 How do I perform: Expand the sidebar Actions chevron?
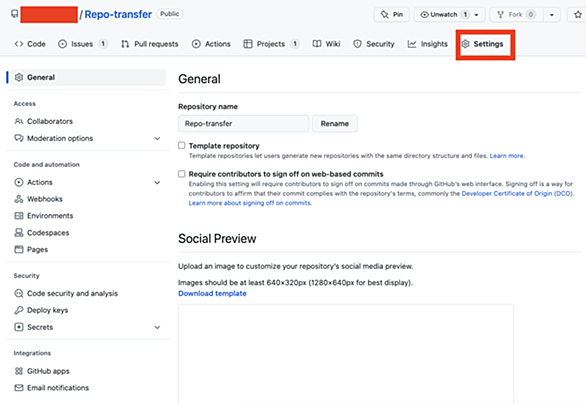[157, 183]
